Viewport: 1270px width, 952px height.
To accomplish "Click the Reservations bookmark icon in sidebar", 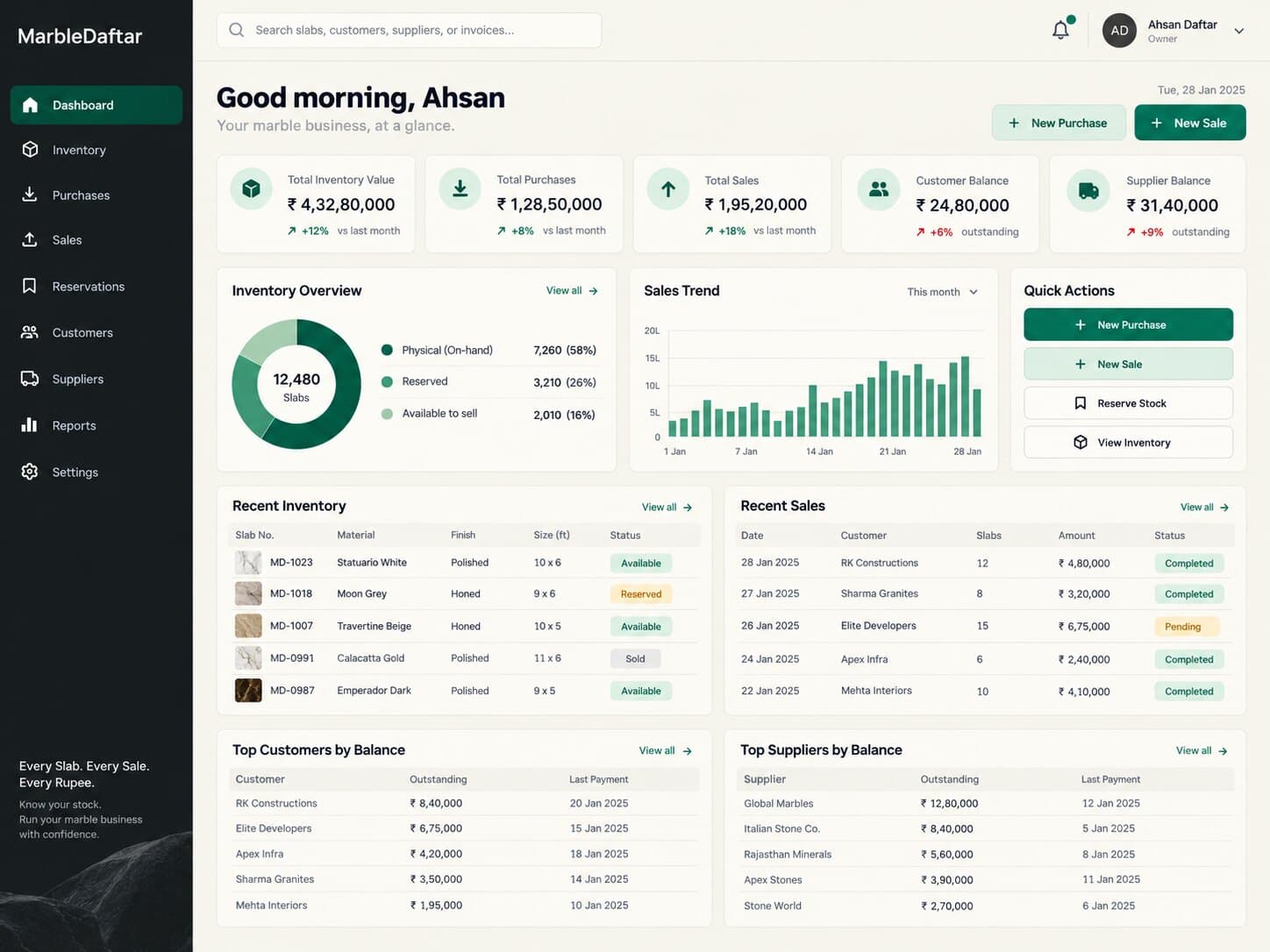I will point(30,286).
